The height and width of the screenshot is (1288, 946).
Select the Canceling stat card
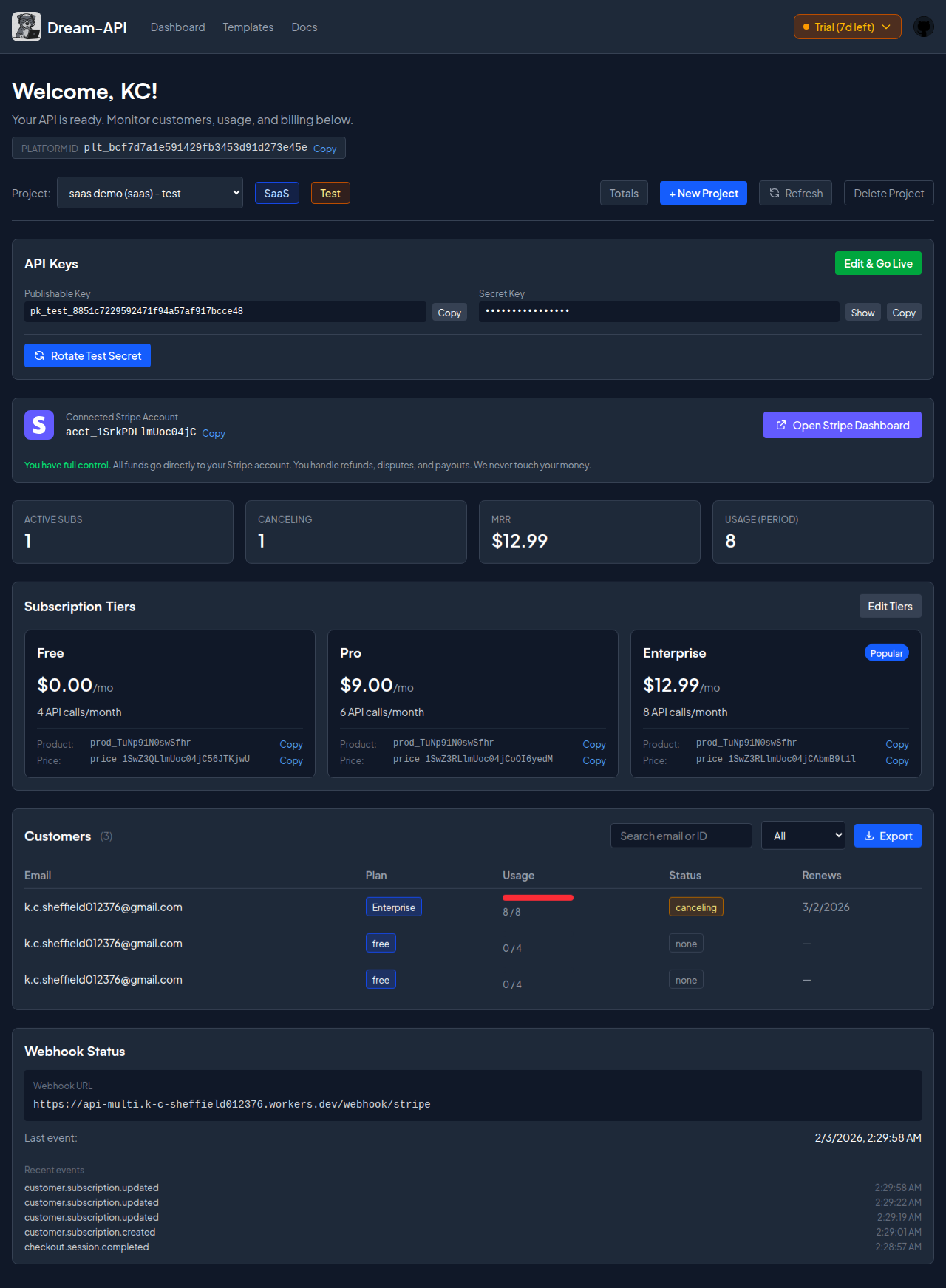click(356, 532)
